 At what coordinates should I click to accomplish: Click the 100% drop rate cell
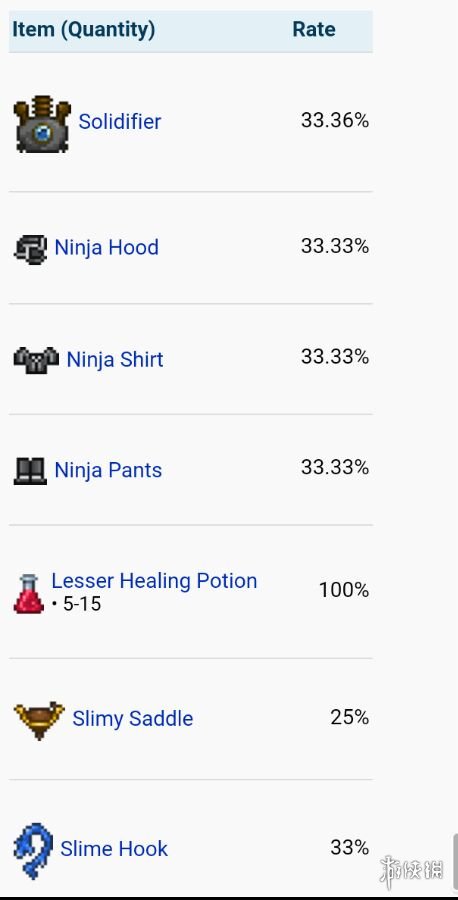pos(344,590)
